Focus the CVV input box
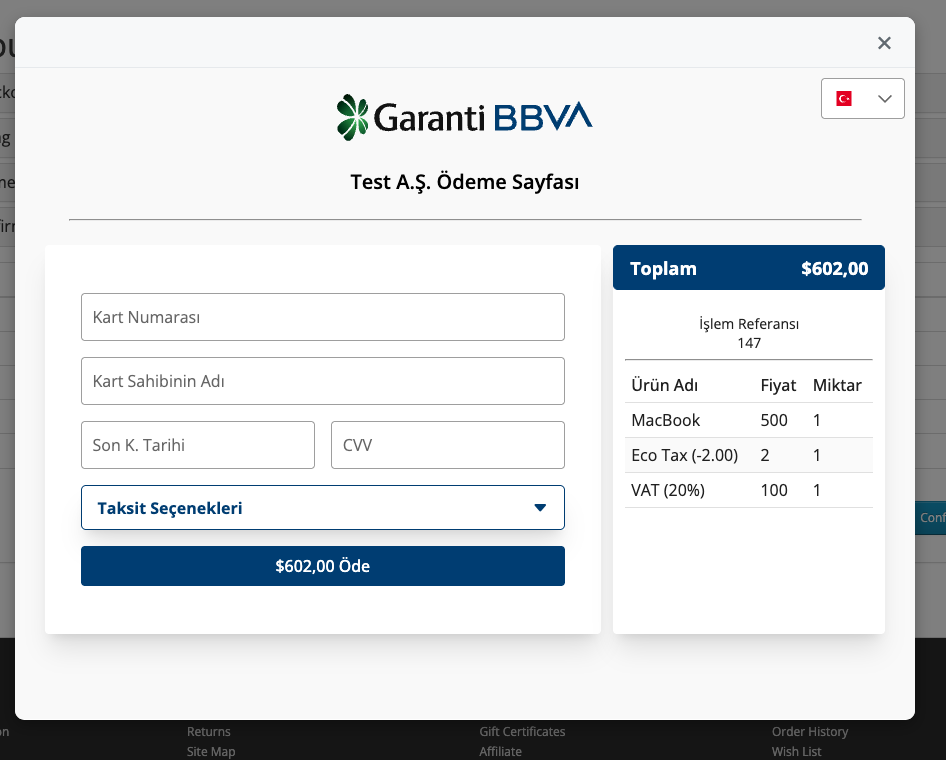Screen dimensions: 946x760 tap(447, 445)
